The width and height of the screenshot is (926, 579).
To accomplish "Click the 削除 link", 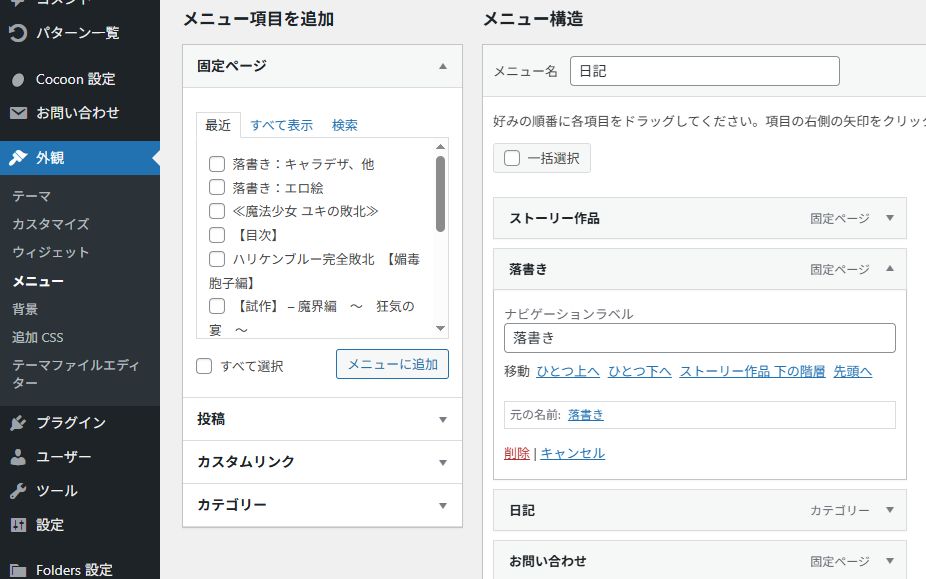I will [517, 453].
